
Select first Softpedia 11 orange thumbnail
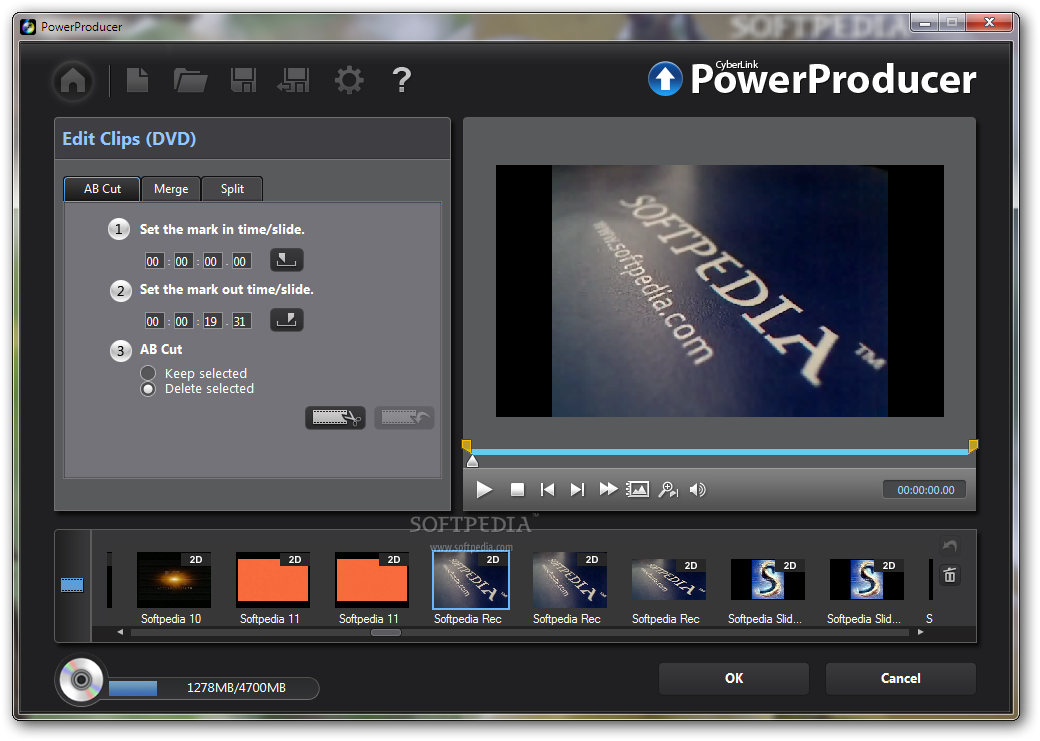(x=273, y=580)
